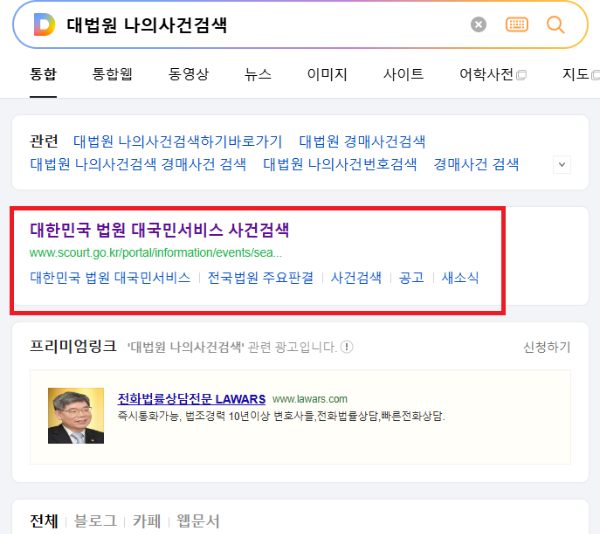
Task: Open sublink 전국법원 주요판결
Action: click(x=261, y=278)
